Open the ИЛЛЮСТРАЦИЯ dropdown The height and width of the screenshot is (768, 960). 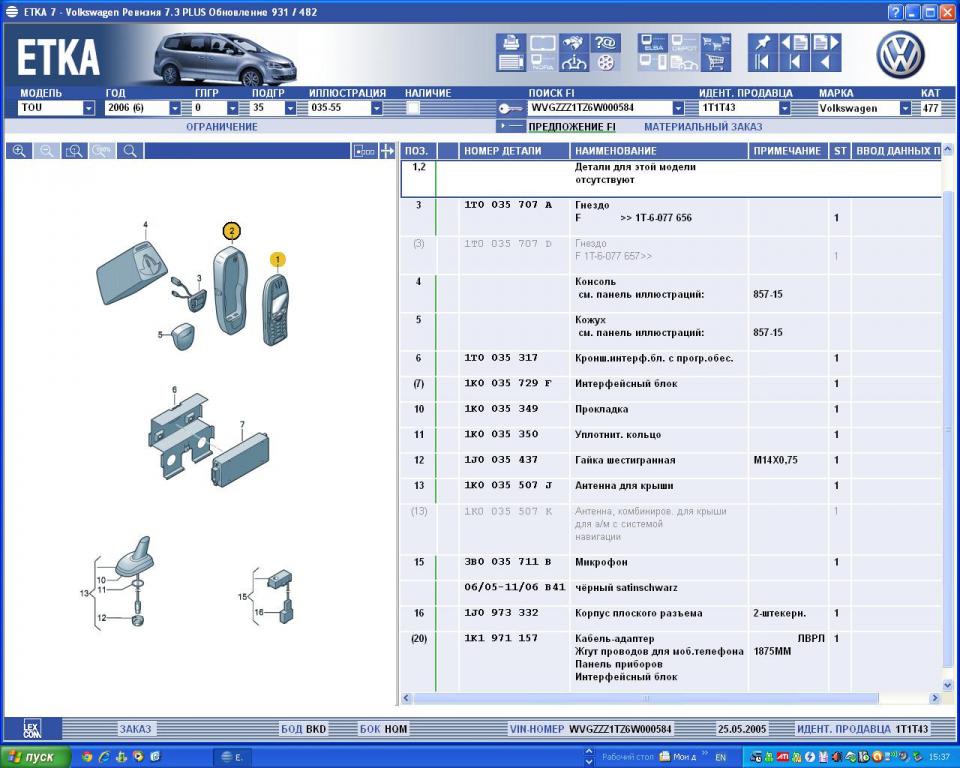[x=377, y=108]
